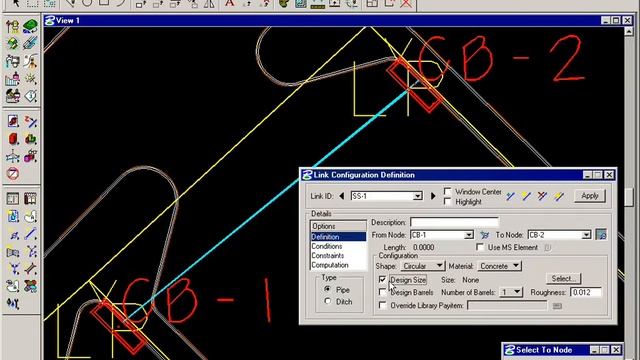Check the Use MS Element box
Screen dimensions: 640x360
pyautogui.click(x=480, y=247)
